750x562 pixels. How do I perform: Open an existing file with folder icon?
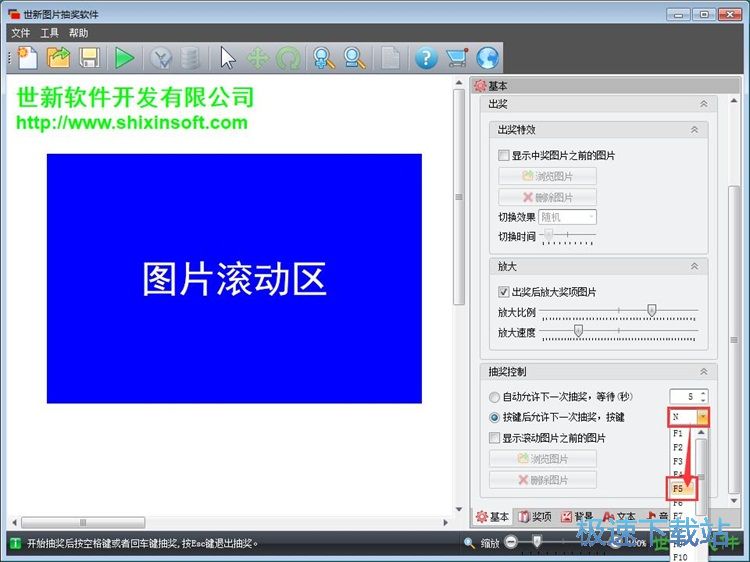point(58,58)
